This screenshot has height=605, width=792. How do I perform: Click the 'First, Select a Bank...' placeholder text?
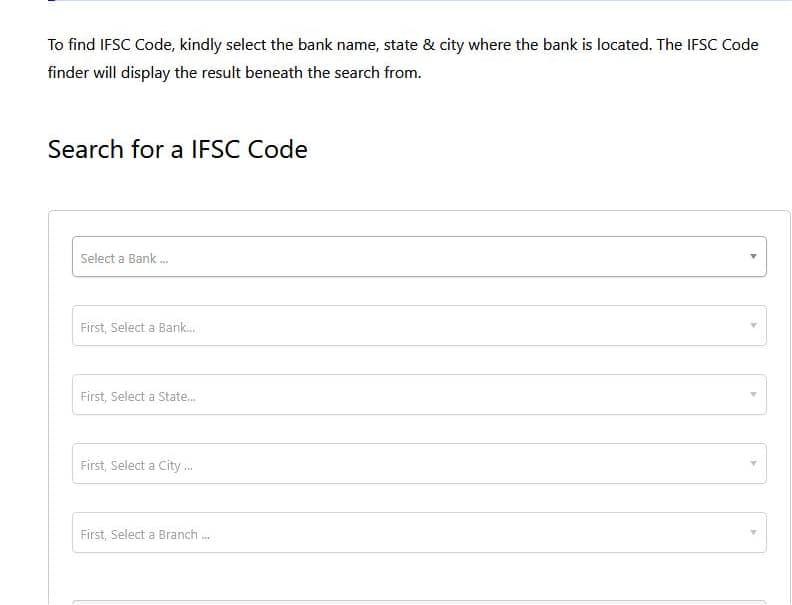coord(138,327)
